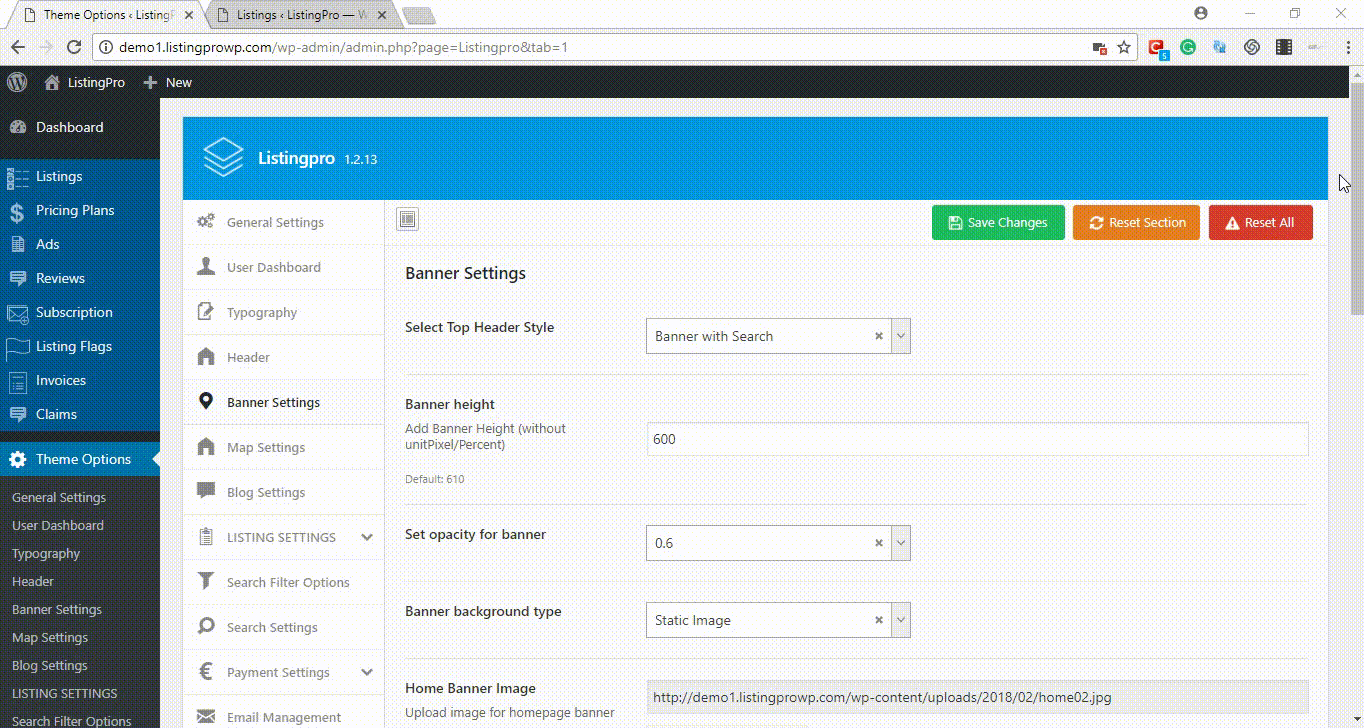Screen dimensions: 1364x728
Task: Click the Banner Settings map pin icon
Action: tap(206, 401)
